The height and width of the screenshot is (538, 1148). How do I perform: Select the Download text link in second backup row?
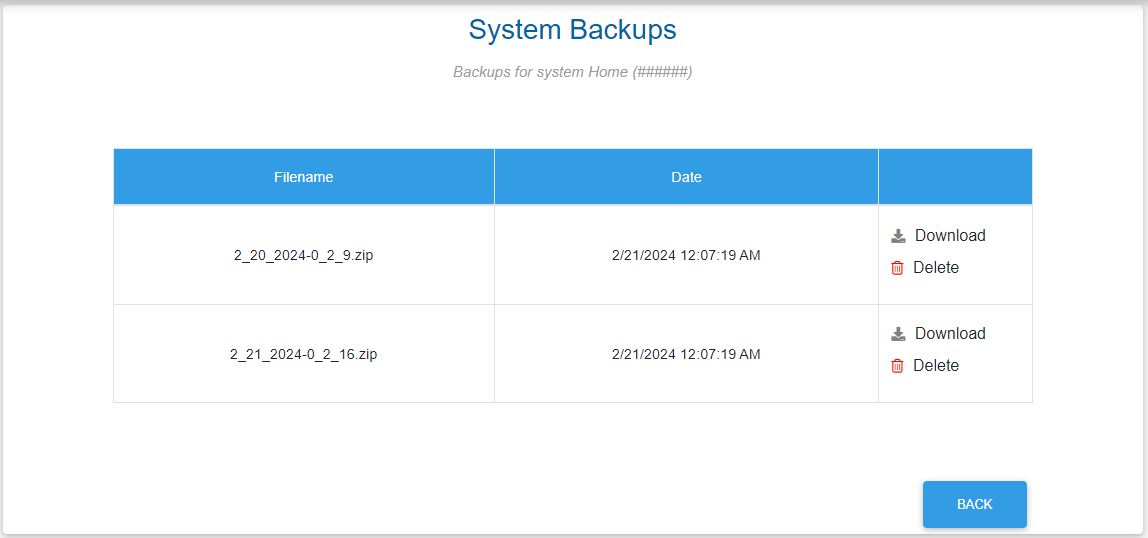click(950, 334)
